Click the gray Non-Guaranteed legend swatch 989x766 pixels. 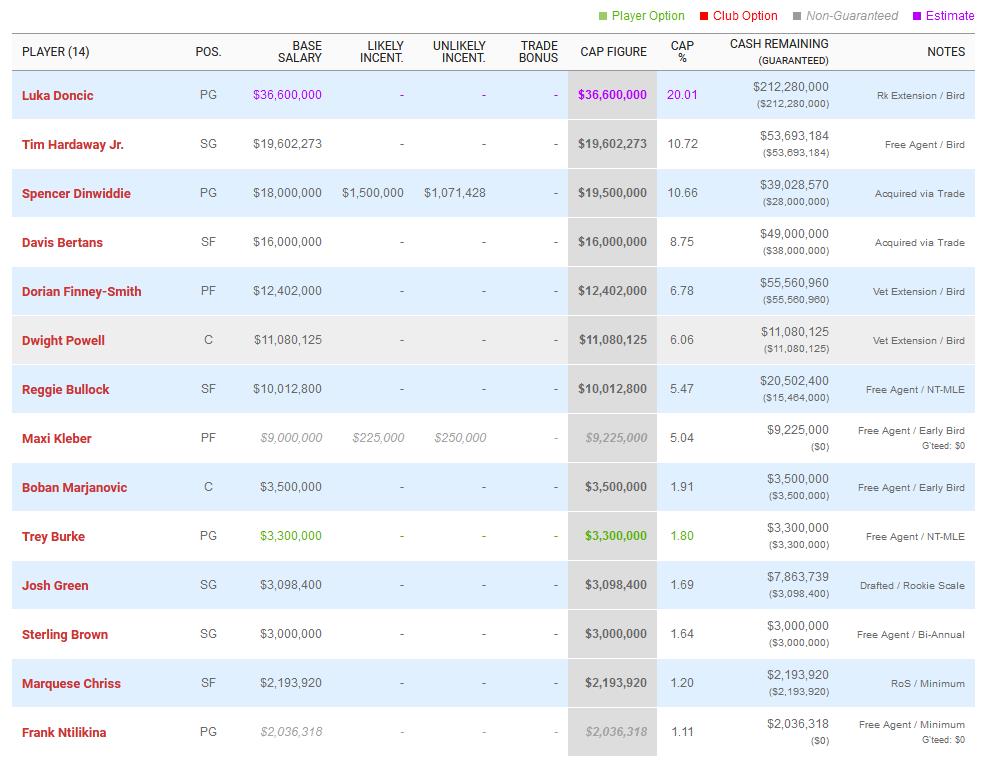(x=797, y=16)
